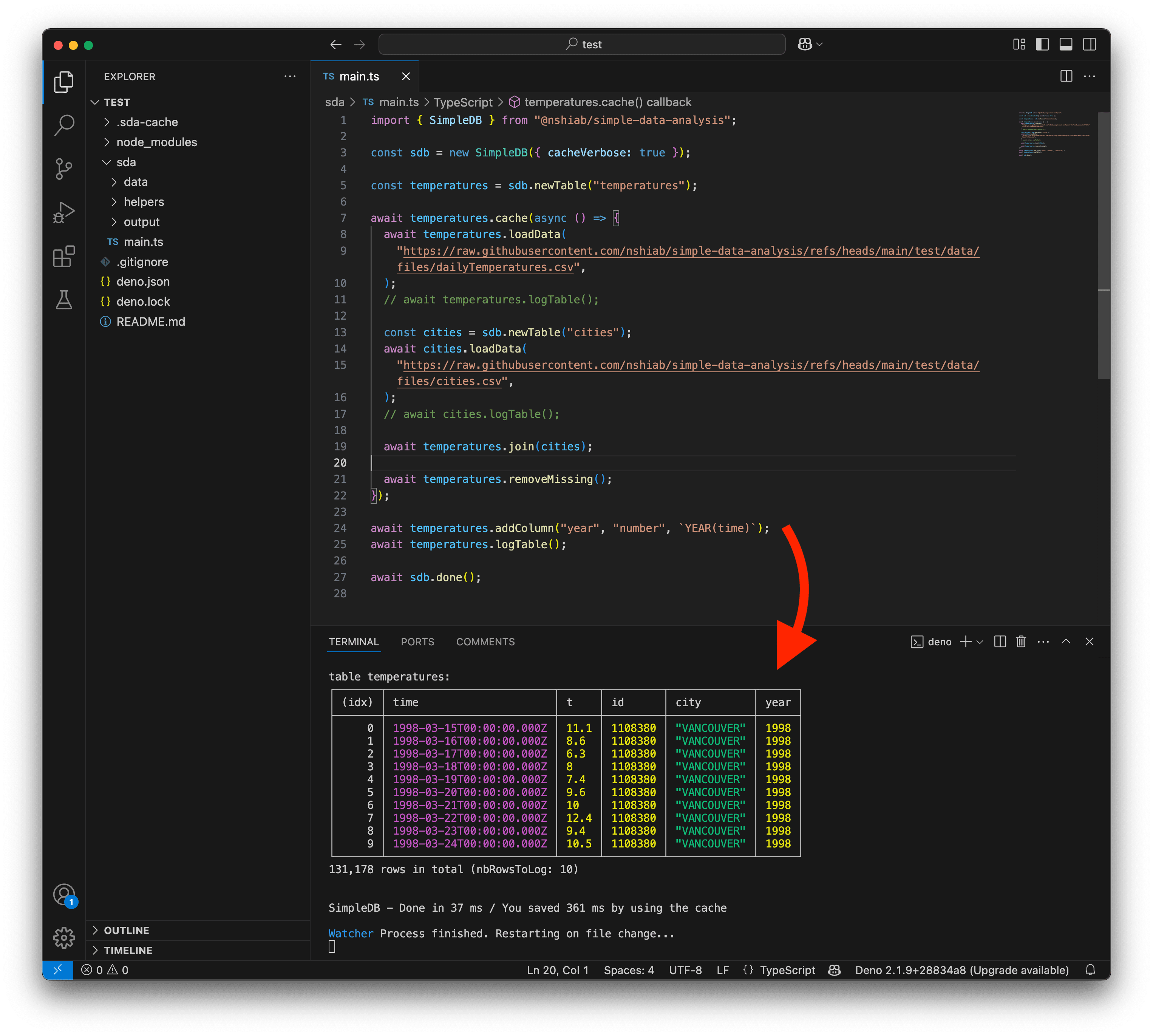Open the Accounts icon with badge
The height and width of the screenshot is (1036, 1153).
(x=64, y=895)
